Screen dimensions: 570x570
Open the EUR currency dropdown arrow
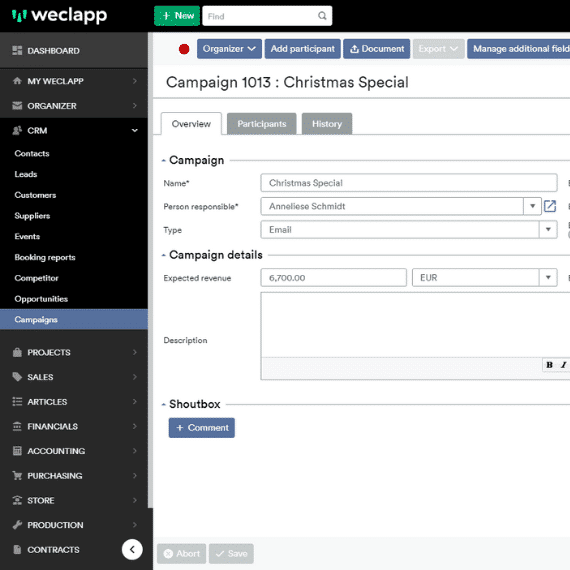click(548, 277)
